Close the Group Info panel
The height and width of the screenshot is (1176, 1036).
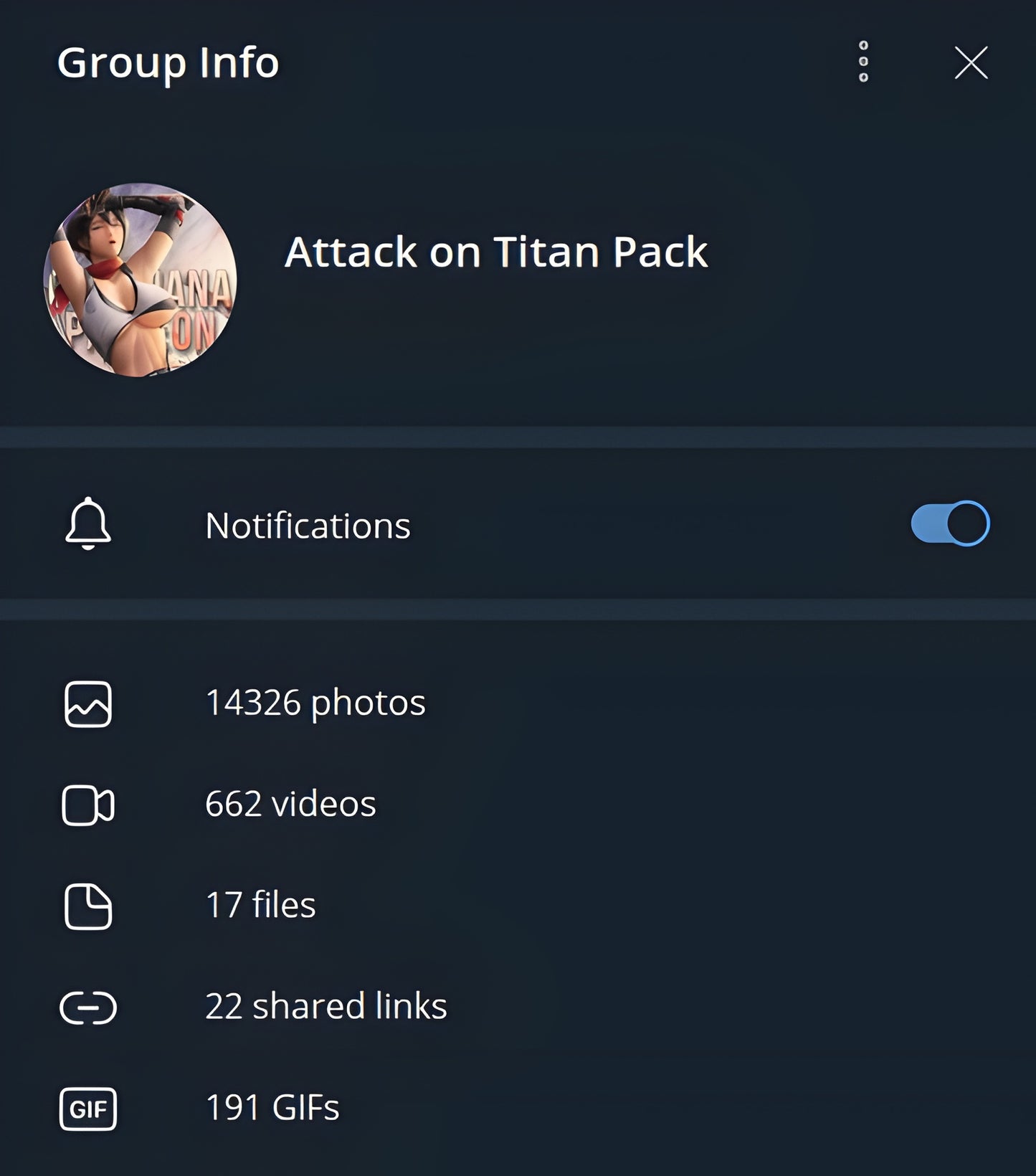point(971,62)
